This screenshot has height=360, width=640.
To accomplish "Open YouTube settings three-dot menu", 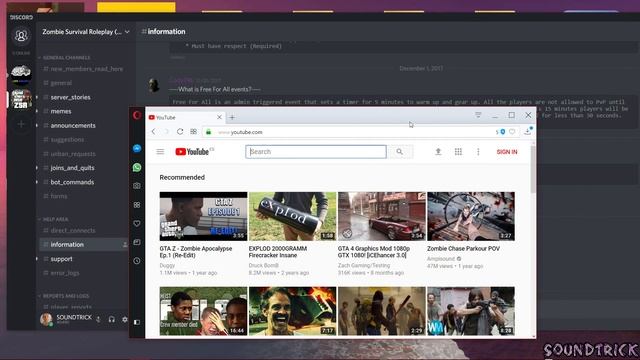I will pyautogui.click(x=478, y=152).
